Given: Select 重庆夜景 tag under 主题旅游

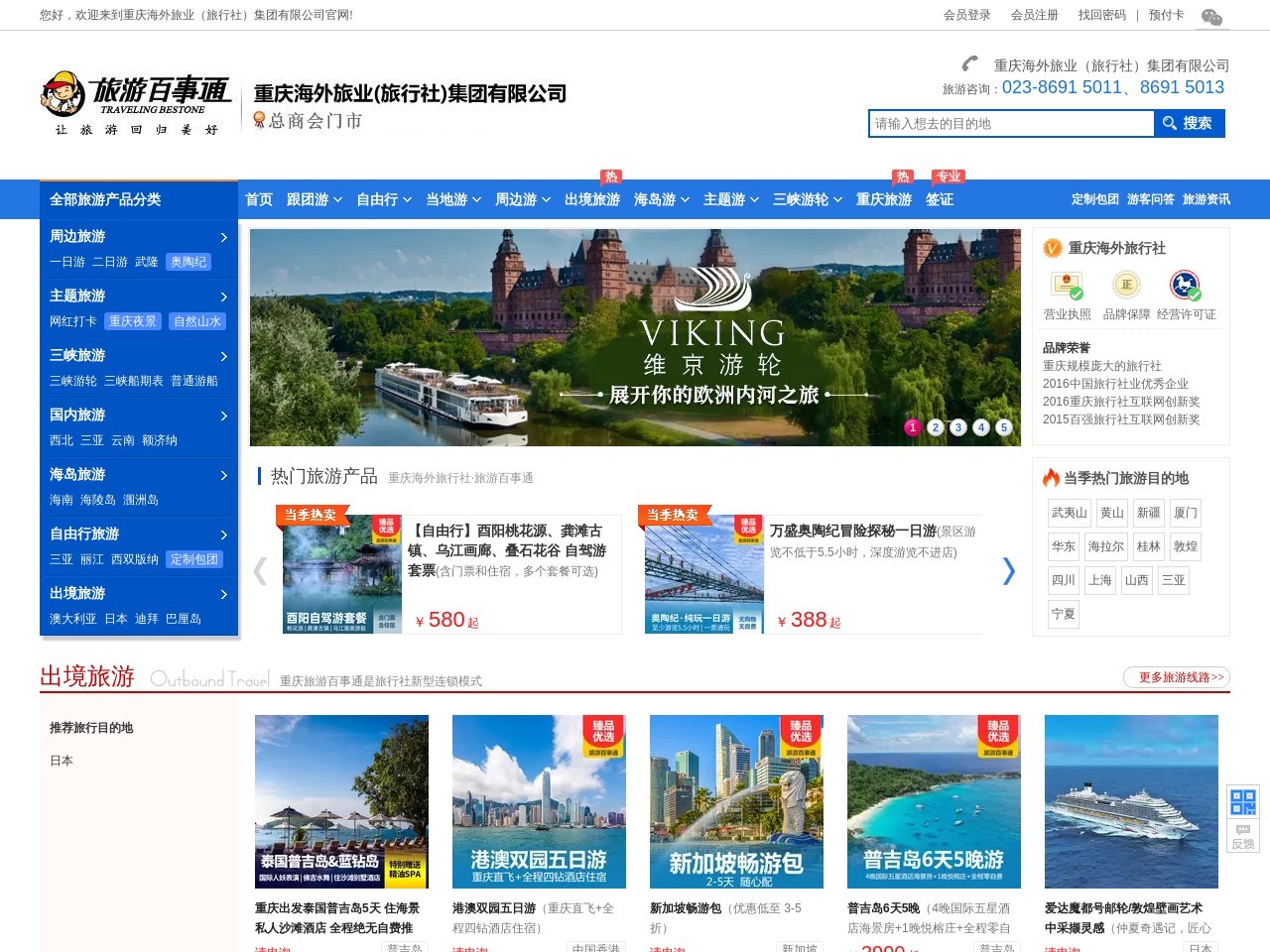Looking at the screenshot, I should (133, 321).
